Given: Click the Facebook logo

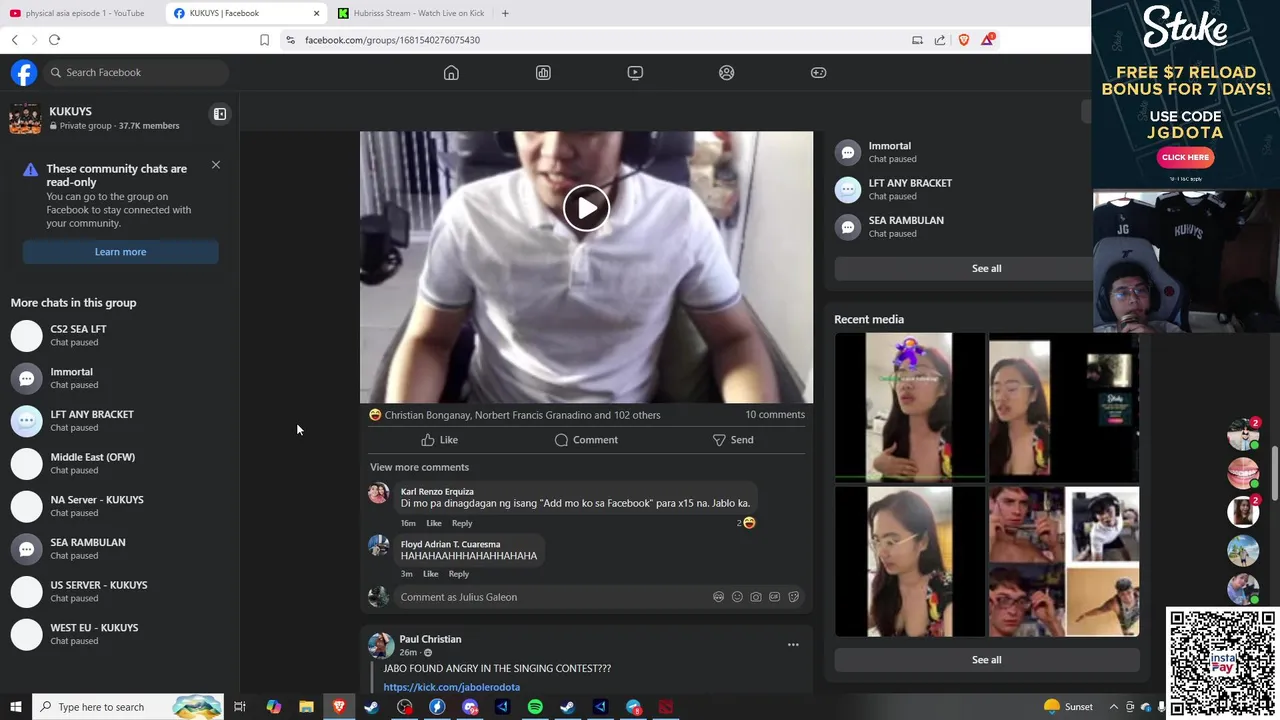Looking at the screenshot, I should tap(24, 72).
